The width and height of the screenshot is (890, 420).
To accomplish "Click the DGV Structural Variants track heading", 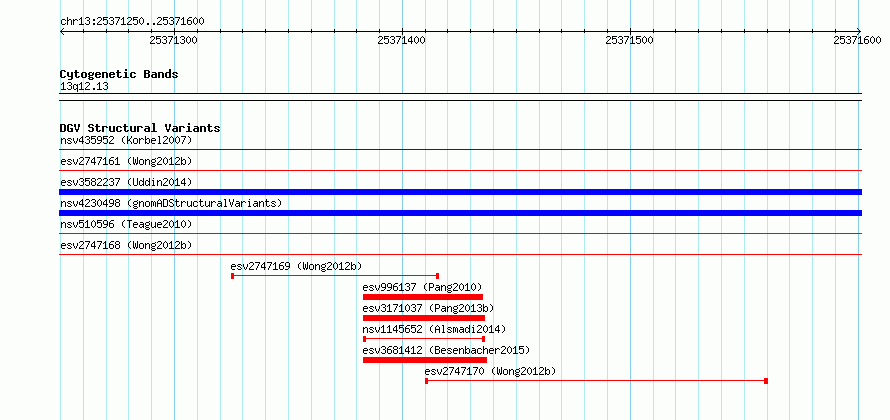I will [x=140, y=128].
